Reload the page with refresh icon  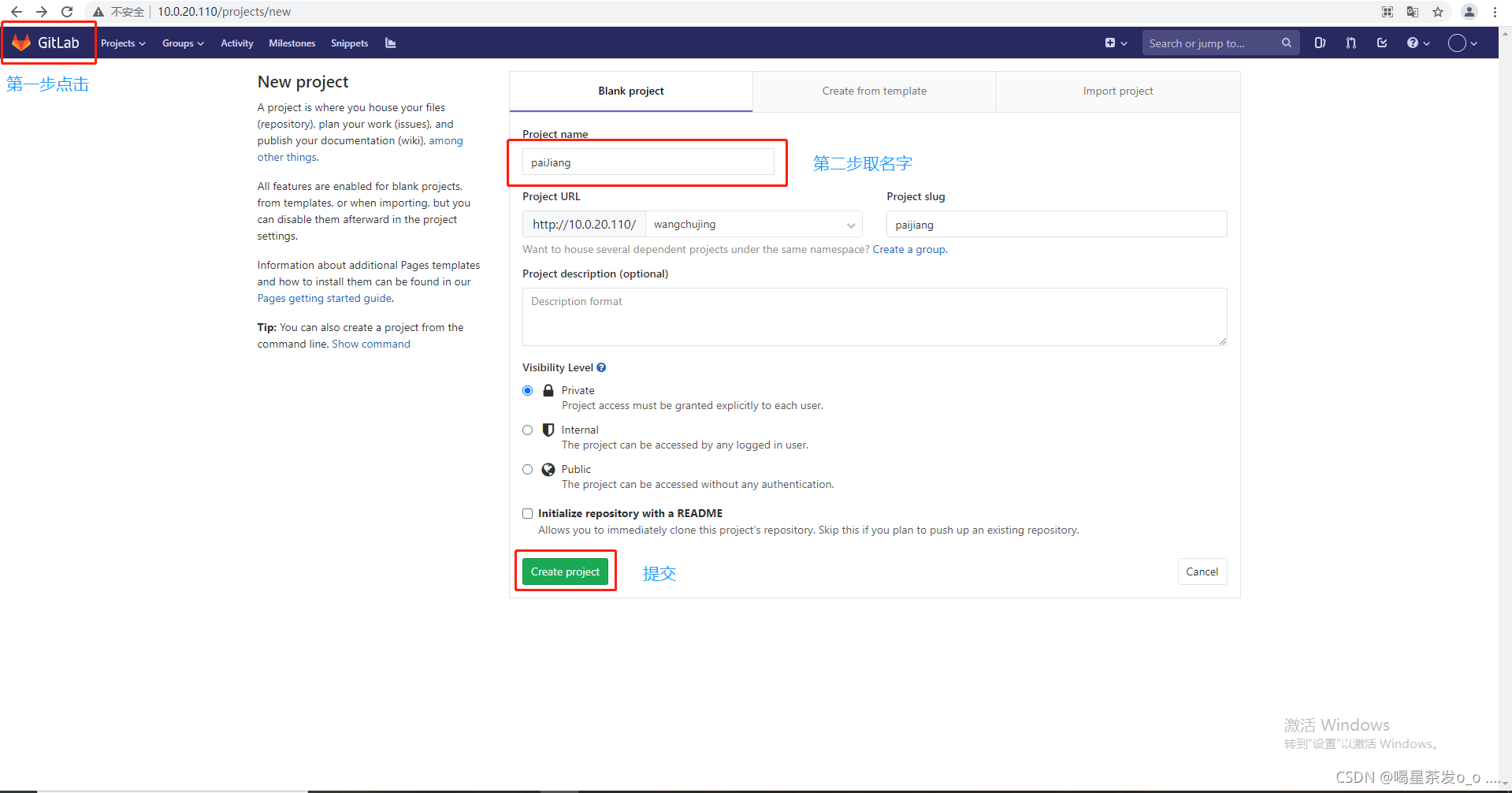point(67,12)
